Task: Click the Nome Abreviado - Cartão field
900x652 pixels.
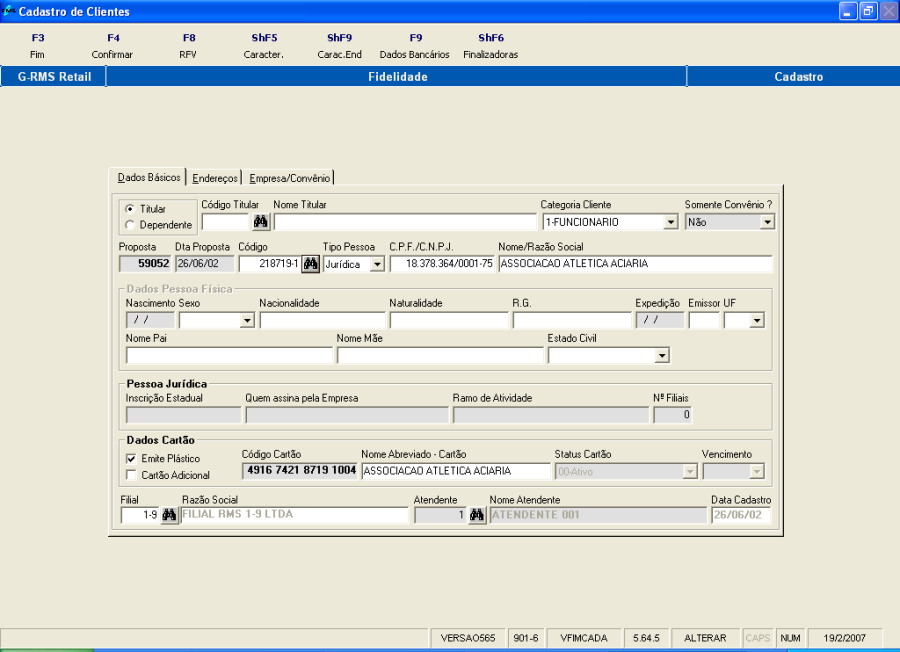Action: [456, 471]
